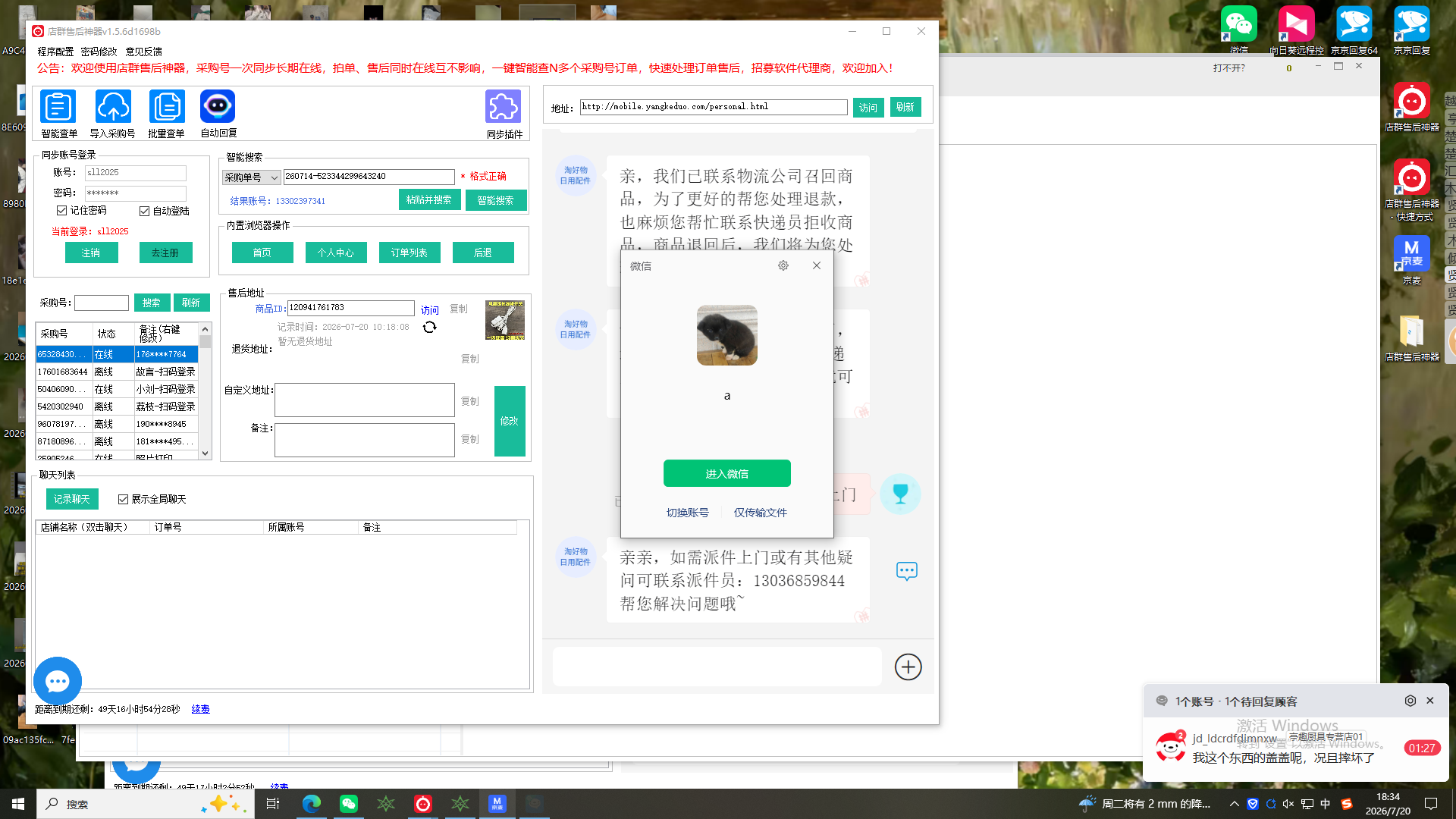Open the 向日葵远程控 desktop shortcut
Image resolution: width=1456 pixels, height=819 pixels.
tap(1297, 30)
